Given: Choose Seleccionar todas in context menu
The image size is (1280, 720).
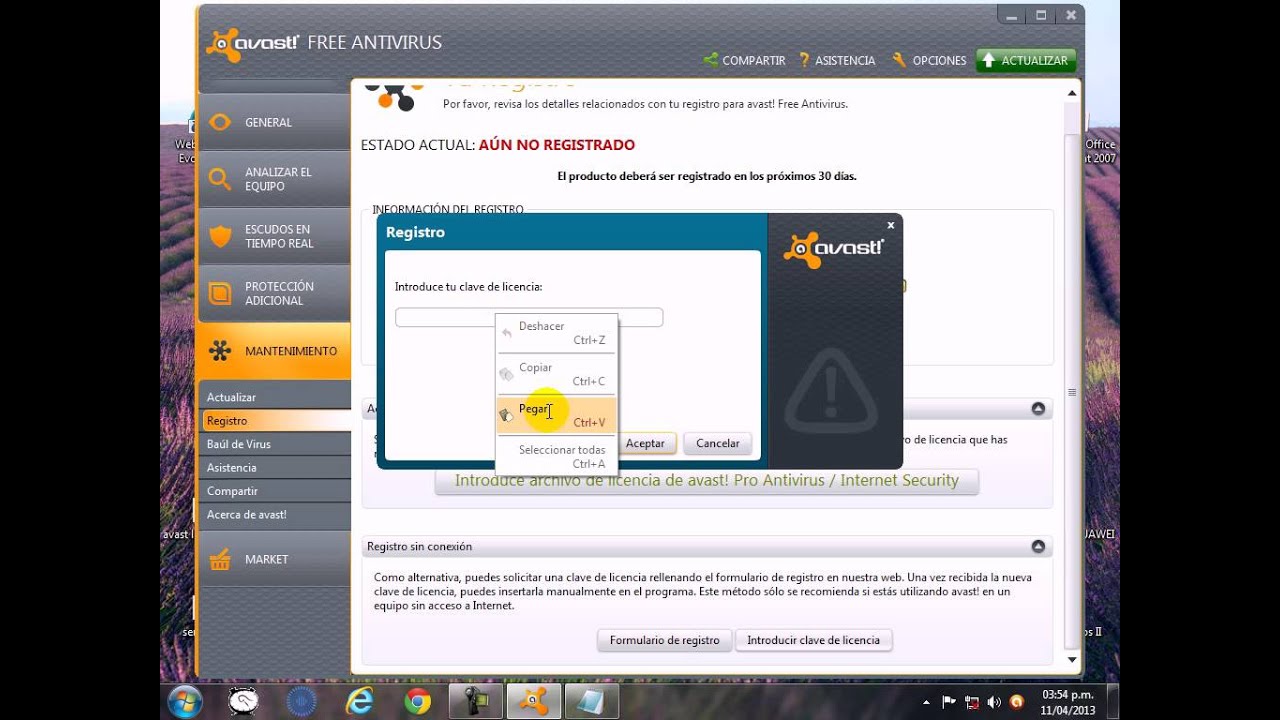Looking at the screenshot, I should pos(556,456).
